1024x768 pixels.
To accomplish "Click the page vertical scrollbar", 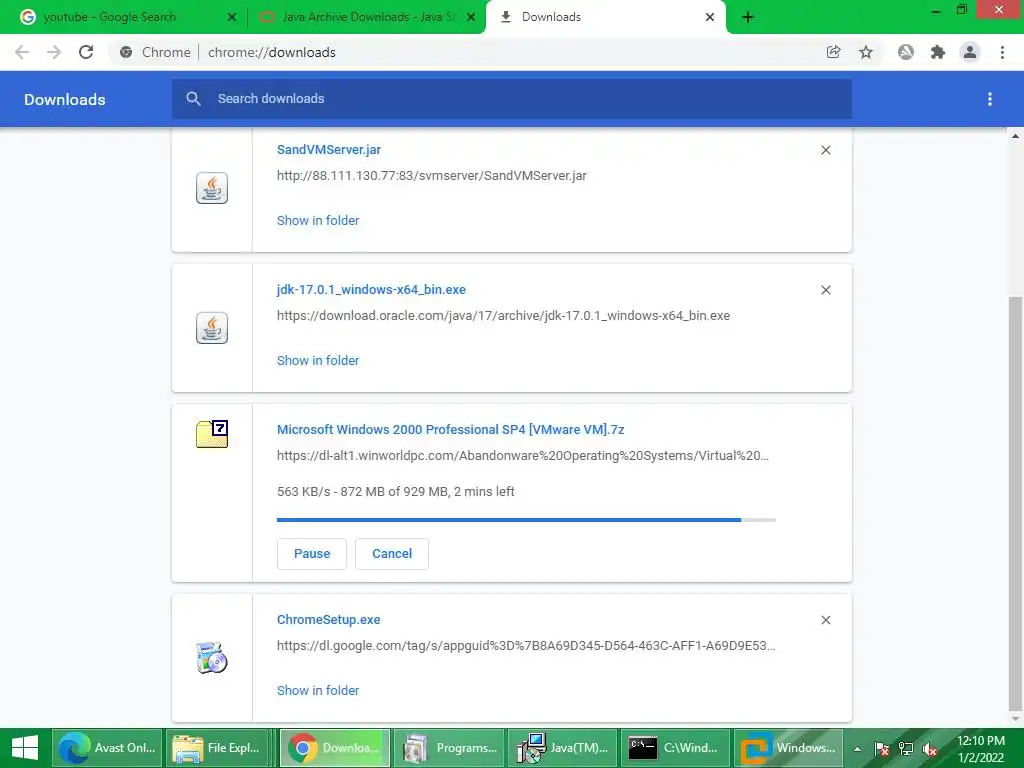I will 1015,504.
